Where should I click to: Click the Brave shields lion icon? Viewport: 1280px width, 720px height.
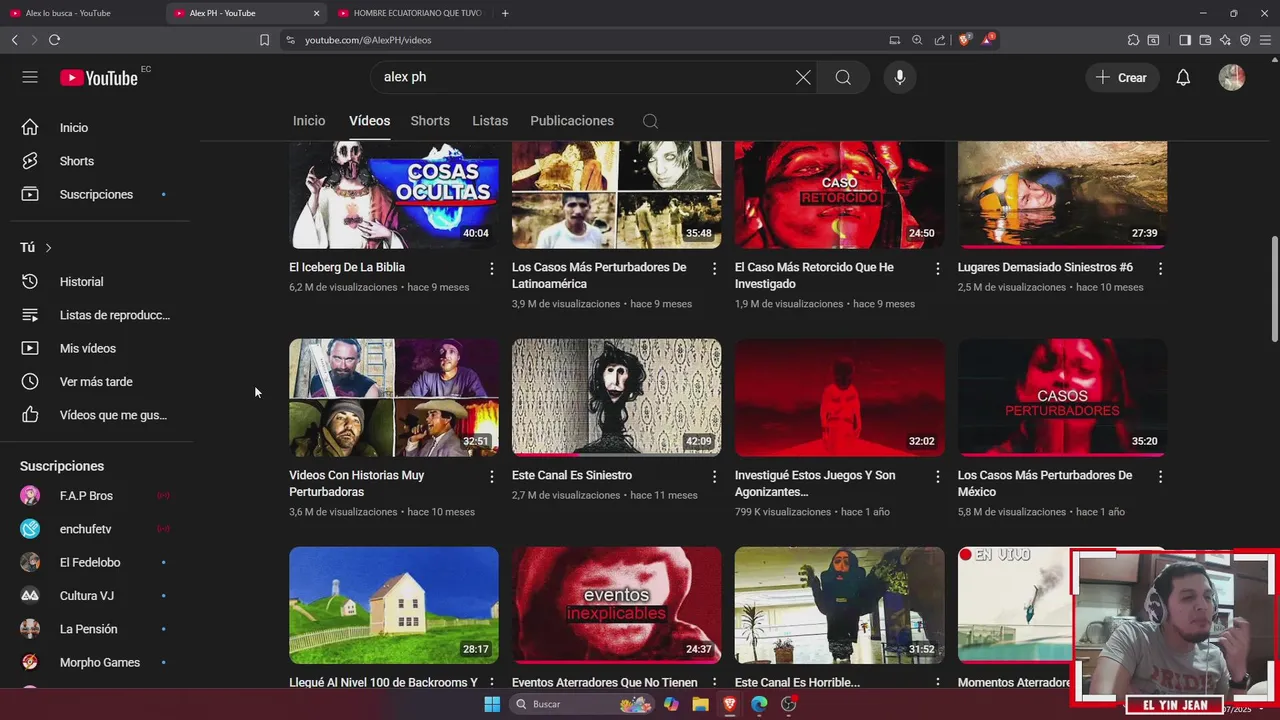point(964,40)
